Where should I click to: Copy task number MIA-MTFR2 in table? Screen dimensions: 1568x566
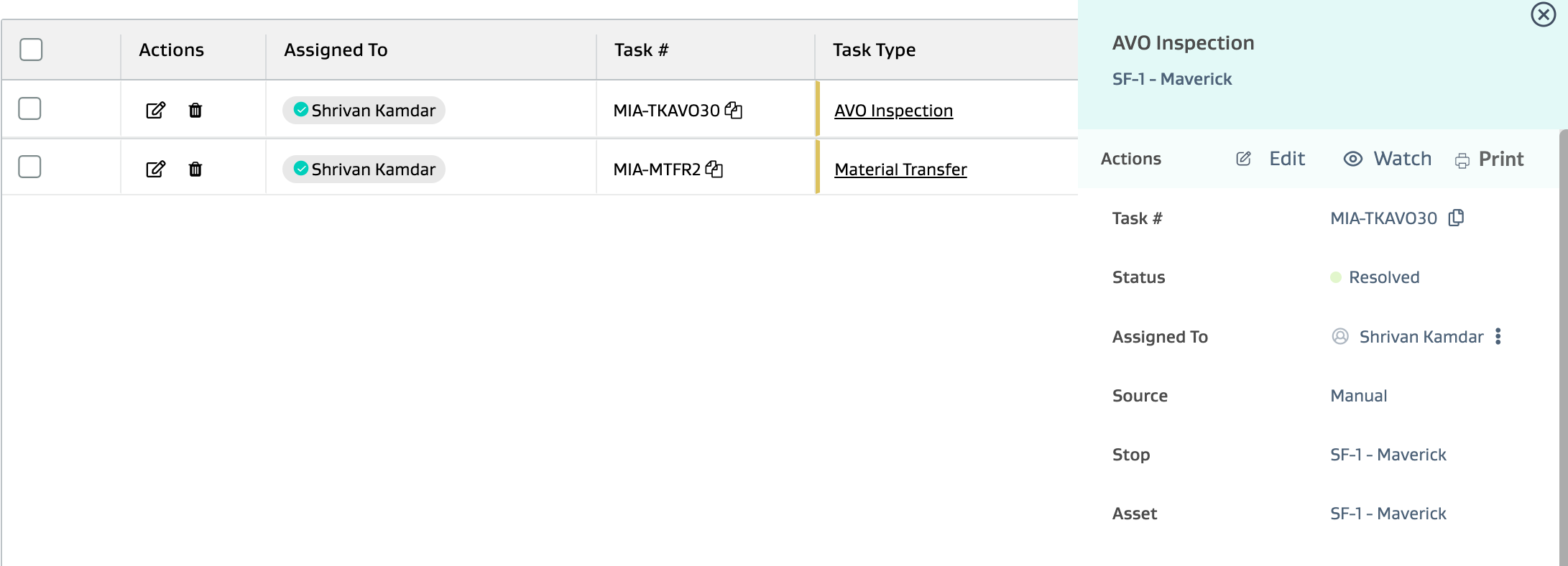(714, 169)
